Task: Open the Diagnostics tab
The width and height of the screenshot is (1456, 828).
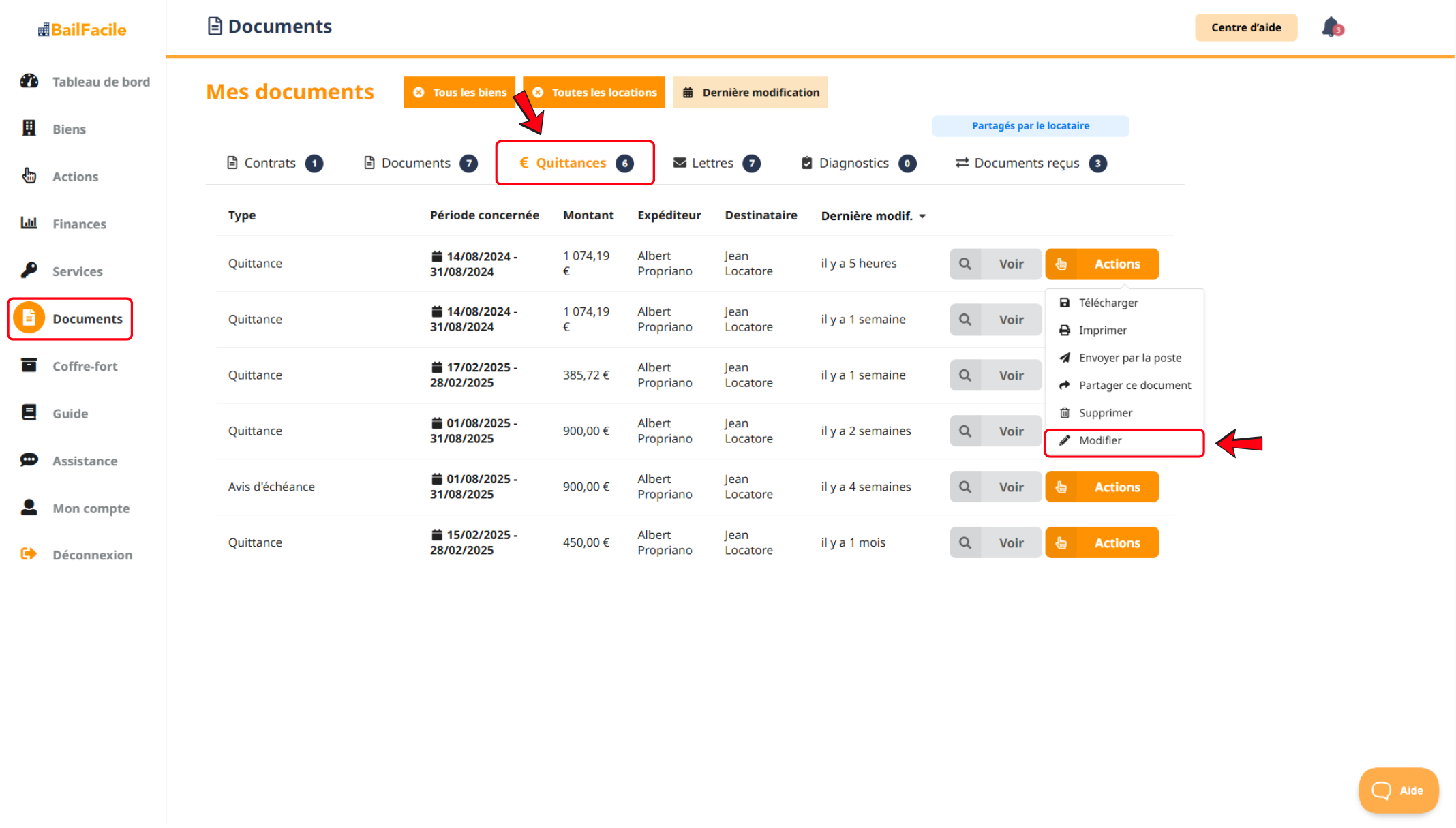Action: point(858,163)
